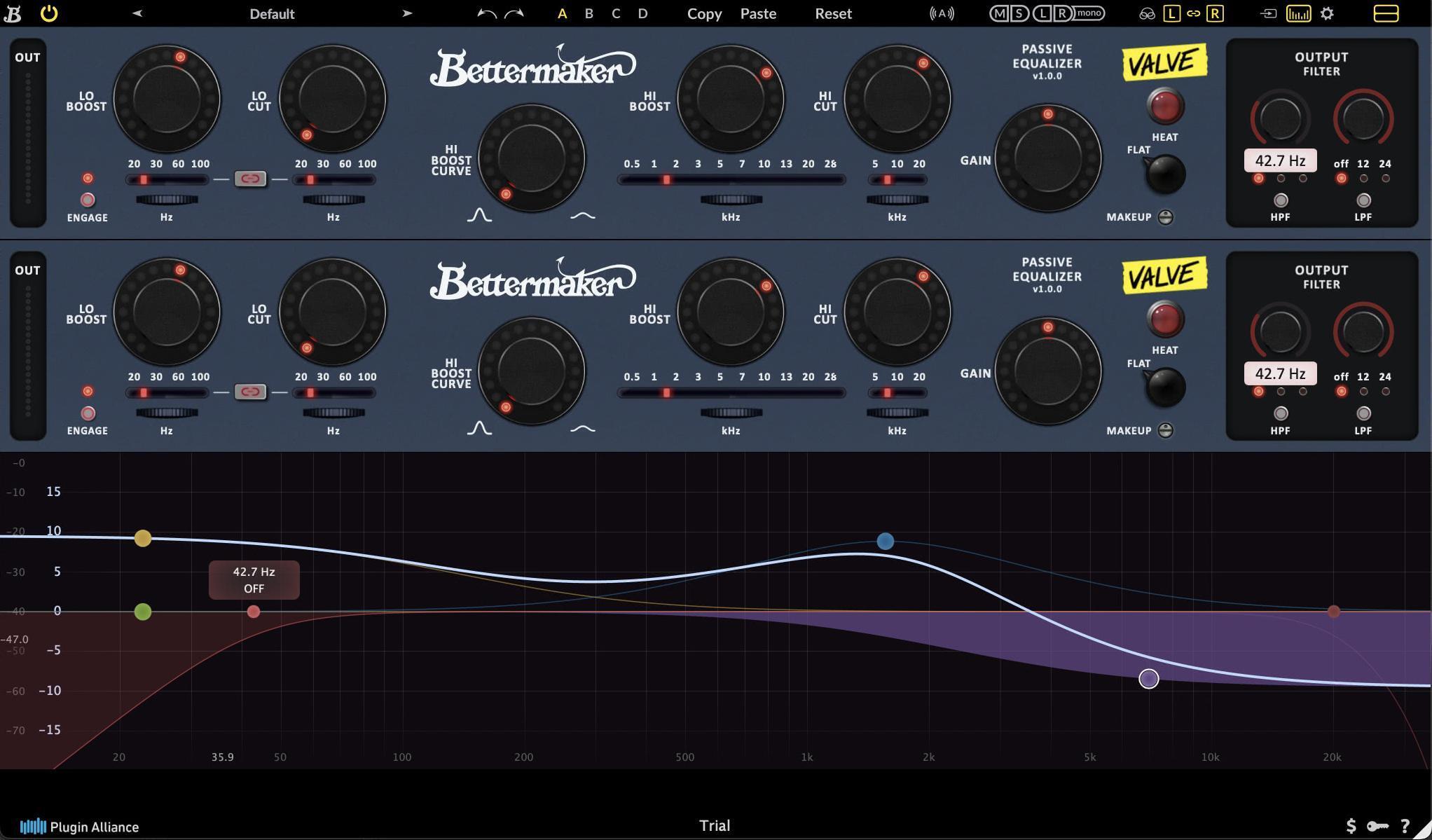This screenshot has height=840, width=1432.
Task: Click the blue hi boost graph node
Action: coord(886,541)
